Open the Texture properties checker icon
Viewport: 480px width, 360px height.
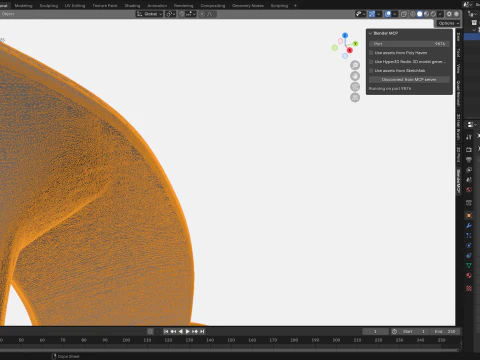pyautogui.click(x=469, y=288)
